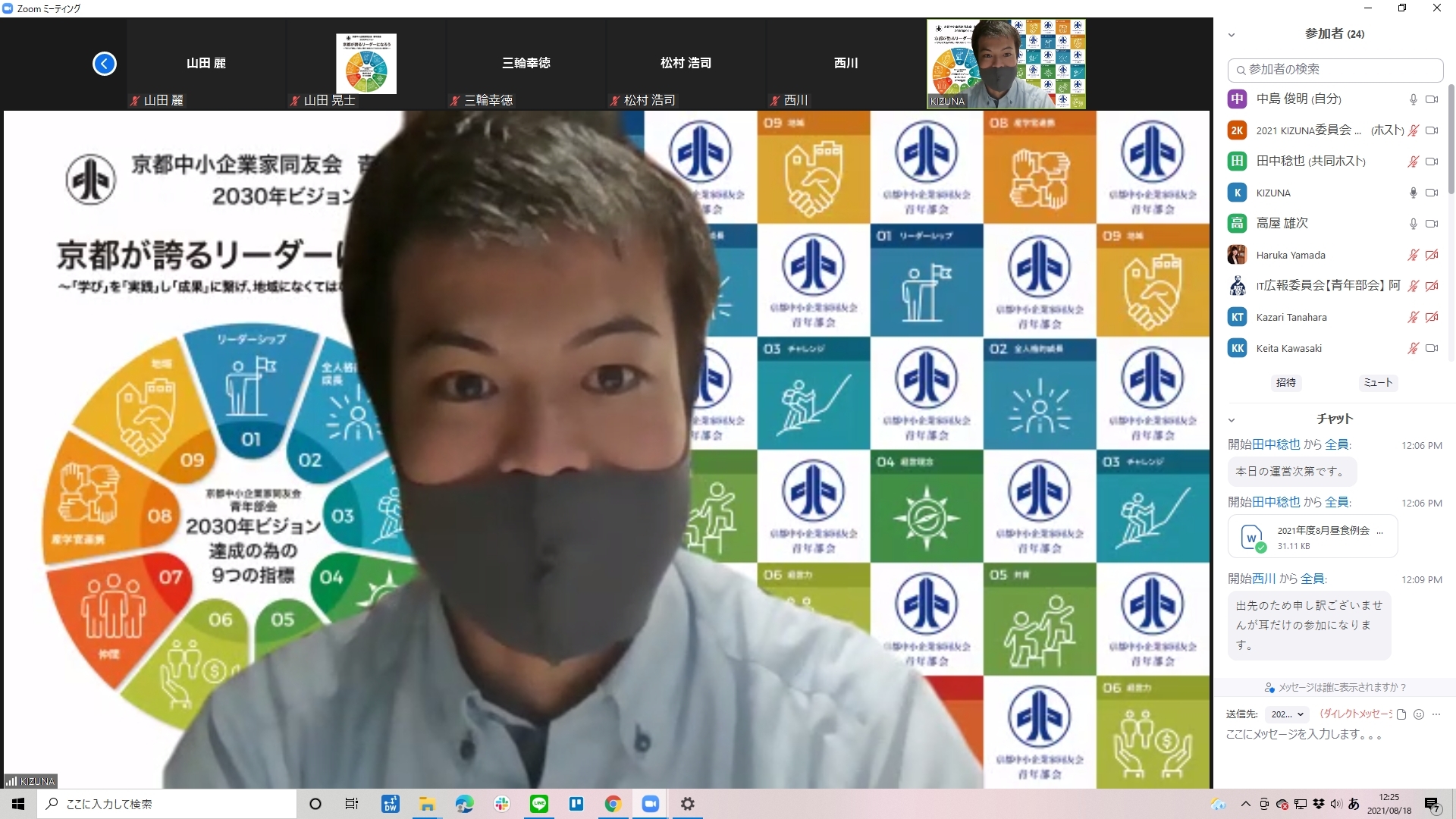This screenshot has height=819, width=1456.
Task: Select Kazari Tanahara participant row
Action: coord(1335,317)
